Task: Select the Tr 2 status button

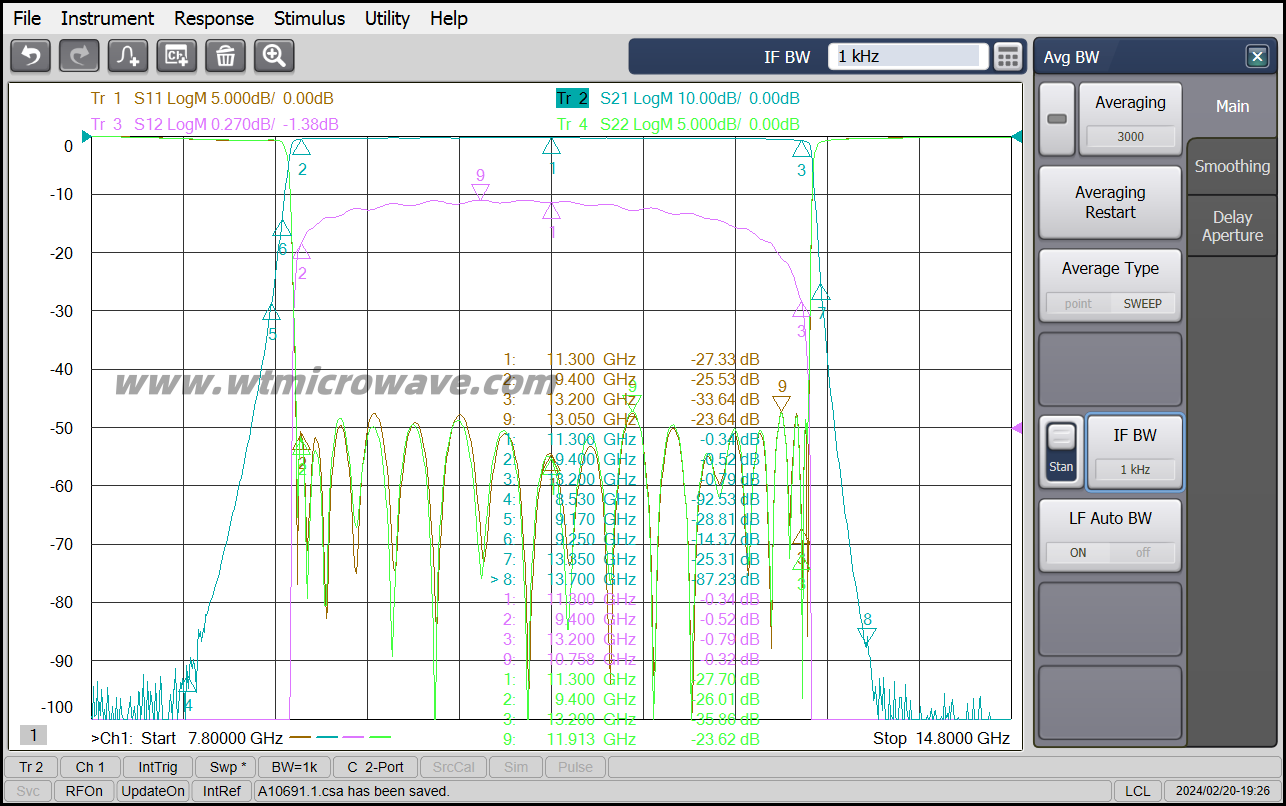Action: [31, 767]
